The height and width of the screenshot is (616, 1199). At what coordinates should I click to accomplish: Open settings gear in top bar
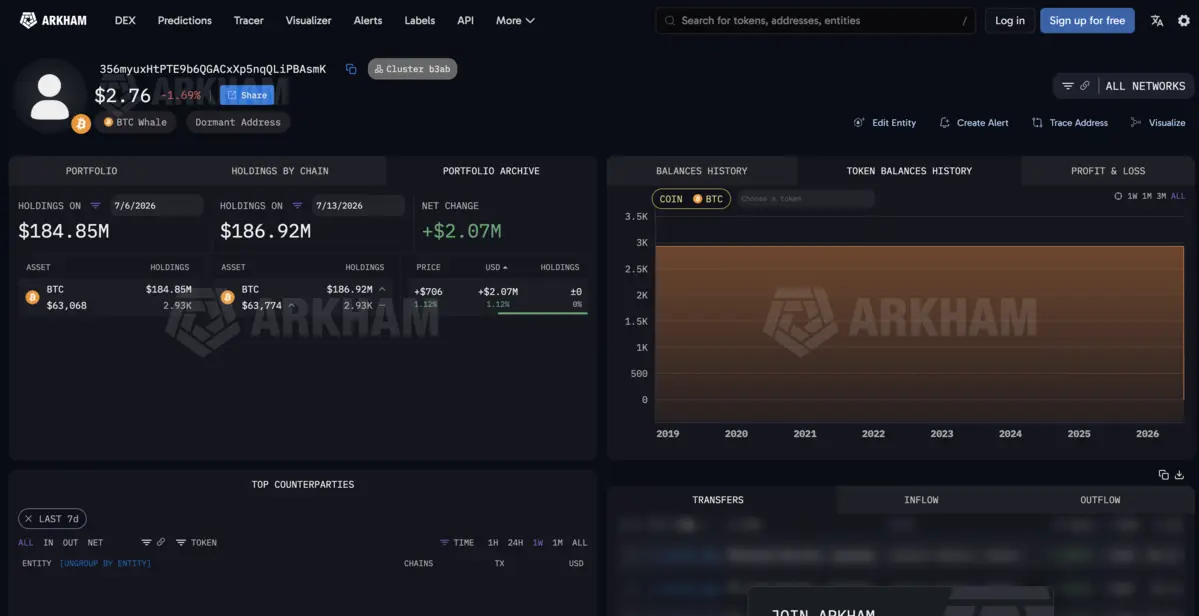pos(1184,21)
